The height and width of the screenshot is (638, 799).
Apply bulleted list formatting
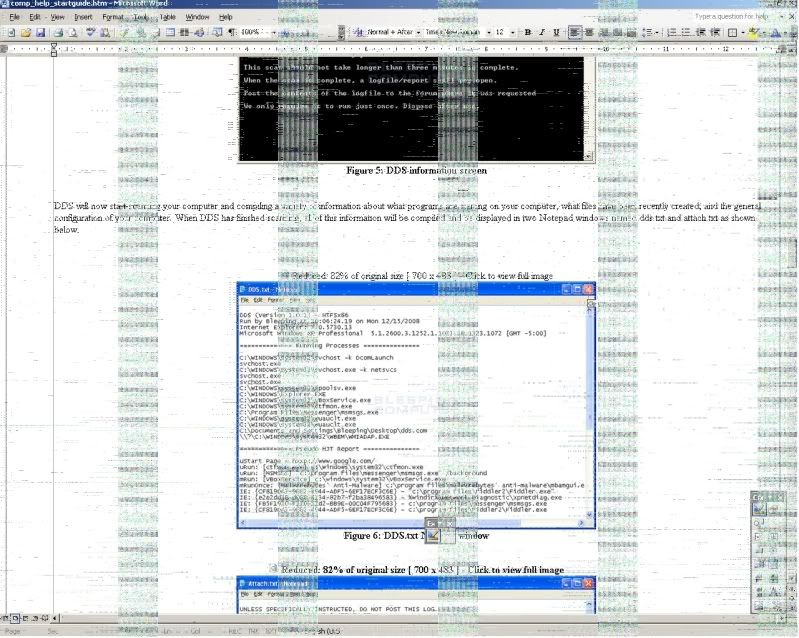click(686, 33)
